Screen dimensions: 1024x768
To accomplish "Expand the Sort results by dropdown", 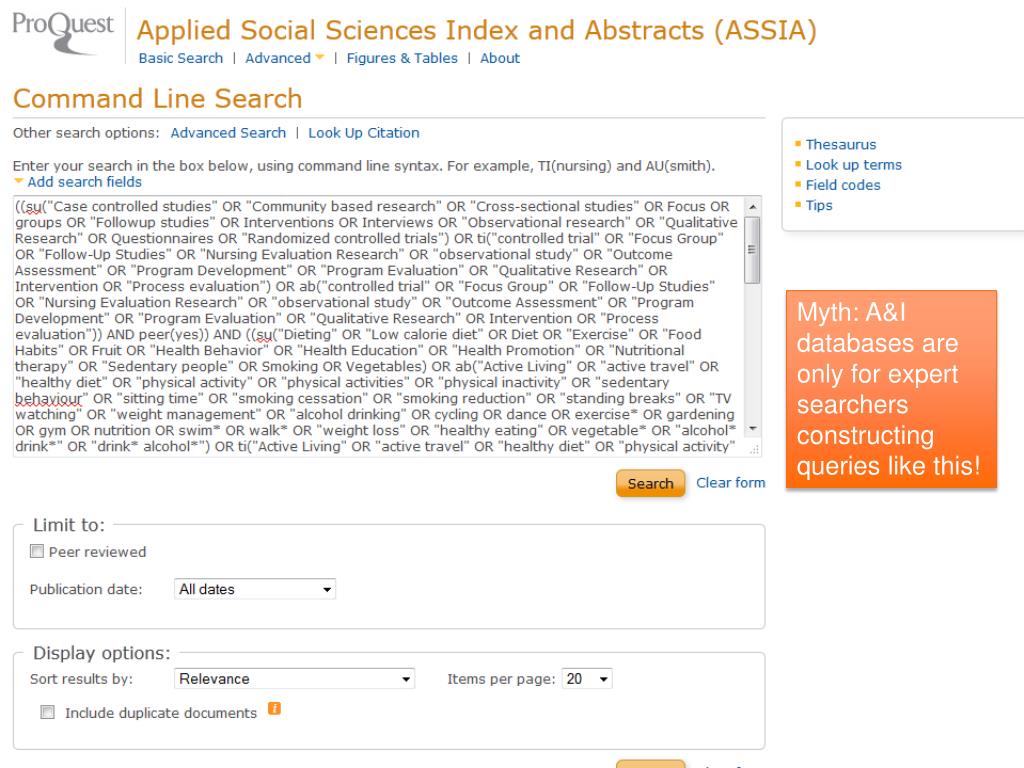I will [x=294, y=679].
